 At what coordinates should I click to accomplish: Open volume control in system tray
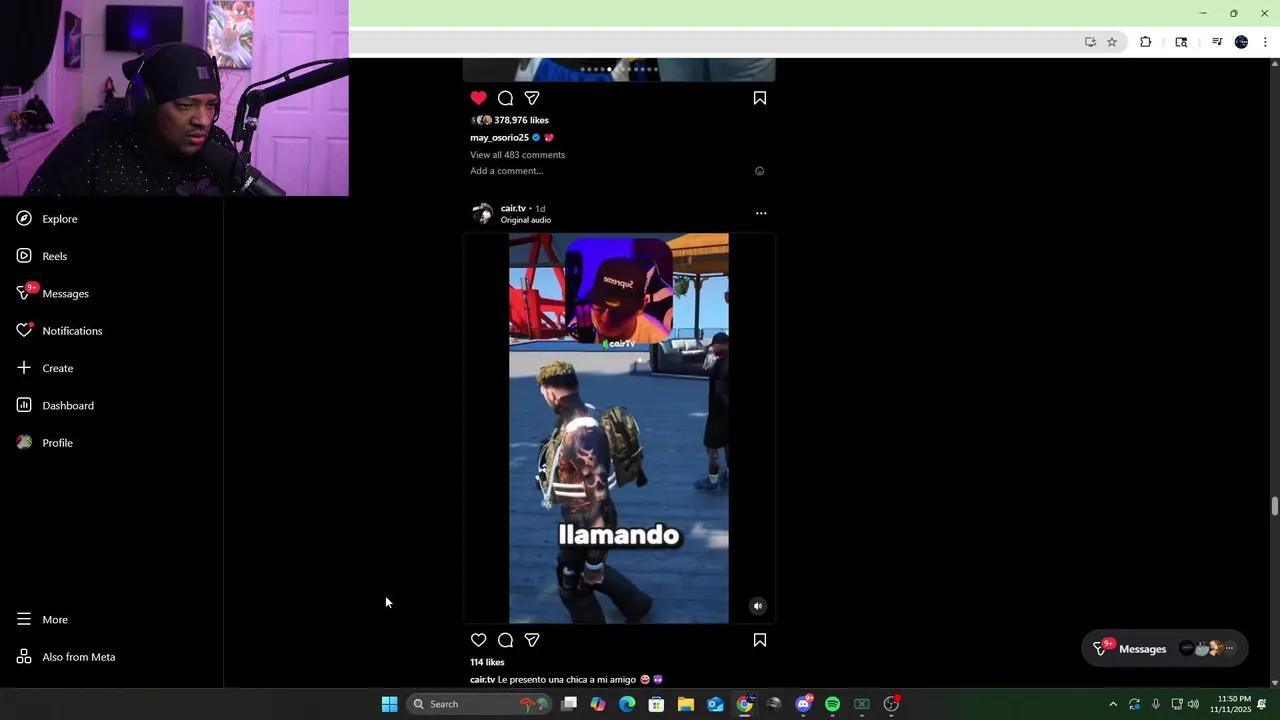pyautogui.click(x=1194, y=704)
